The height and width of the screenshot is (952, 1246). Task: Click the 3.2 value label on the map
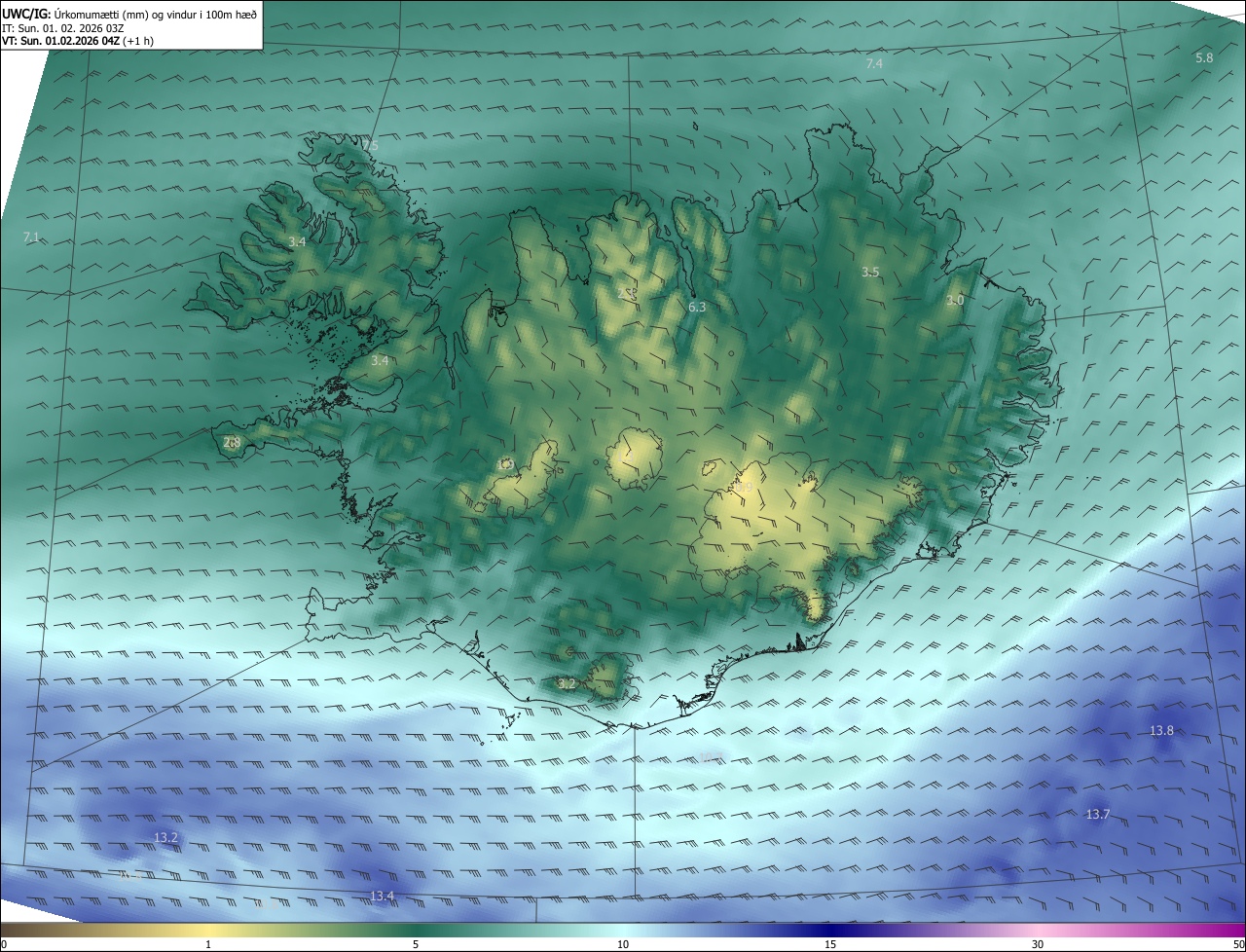[x=567, y=684]
